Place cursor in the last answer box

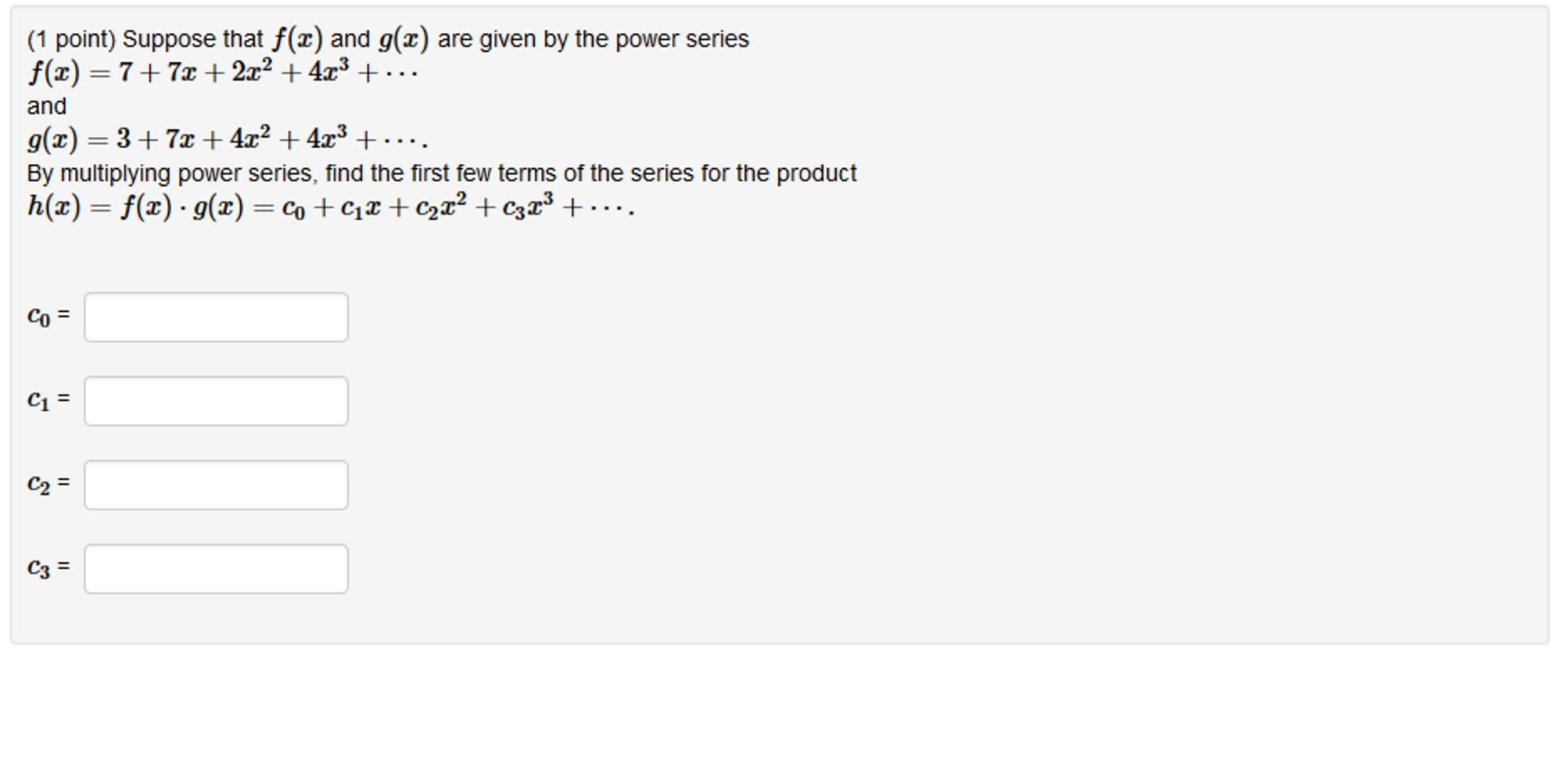point(215,568)
